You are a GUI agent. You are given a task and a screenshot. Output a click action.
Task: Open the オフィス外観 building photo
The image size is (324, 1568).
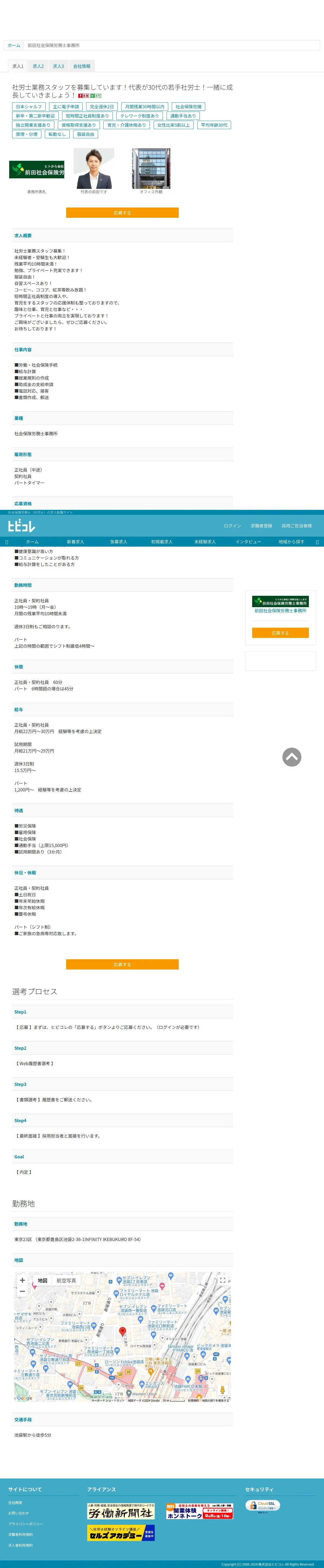(x=151, y=169)
